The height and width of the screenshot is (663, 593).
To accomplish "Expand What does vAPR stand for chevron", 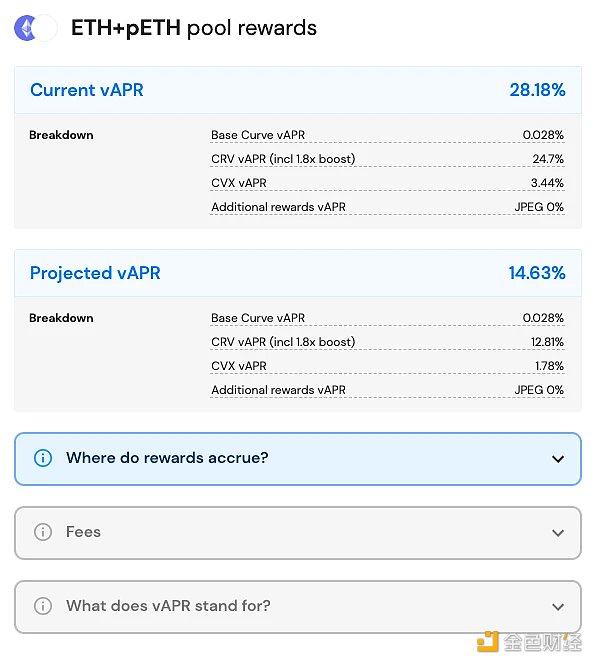I will [x=558, y=607].
